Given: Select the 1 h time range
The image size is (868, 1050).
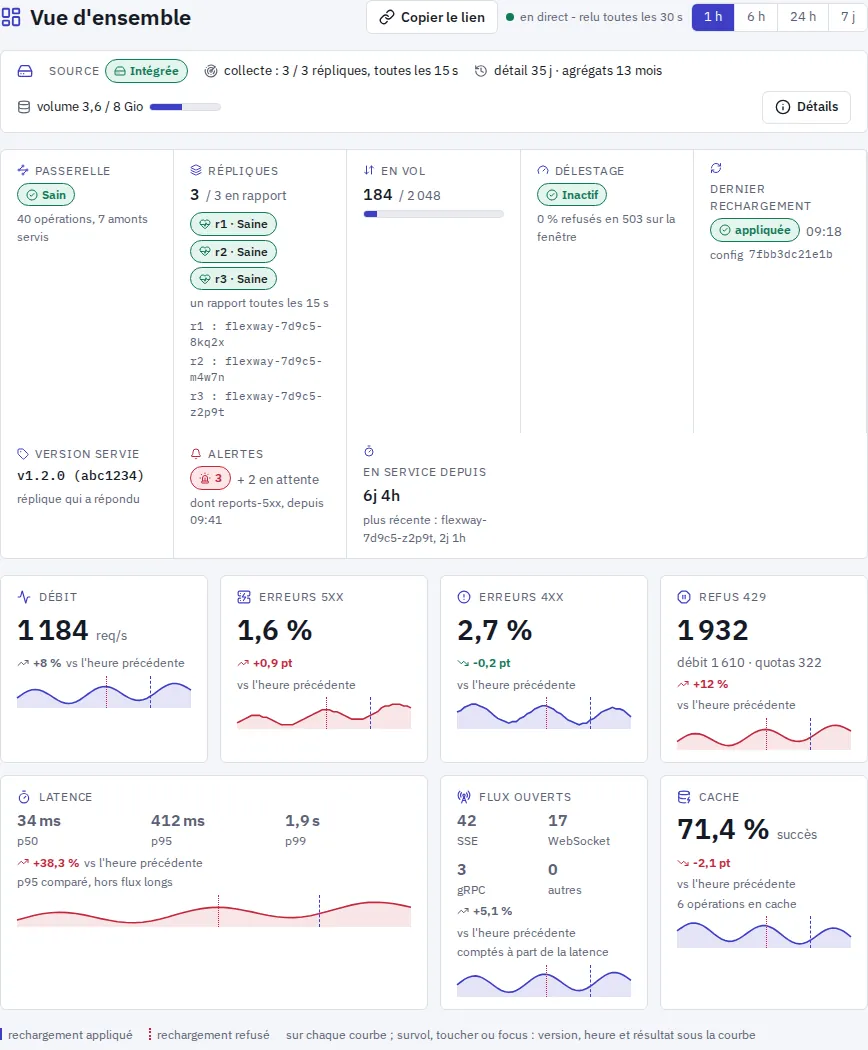Looking at the screenshot, I should pyautogui.click(x=713, y=17).
